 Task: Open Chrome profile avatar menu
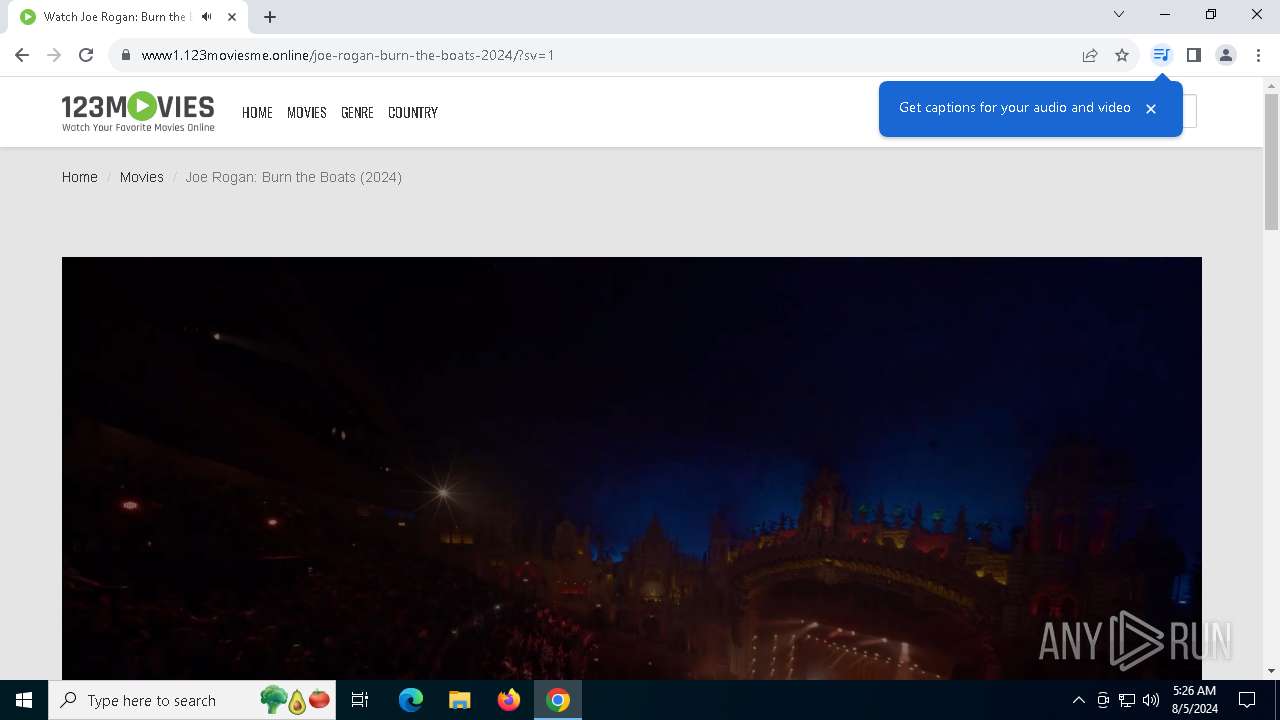point(1225,55)
